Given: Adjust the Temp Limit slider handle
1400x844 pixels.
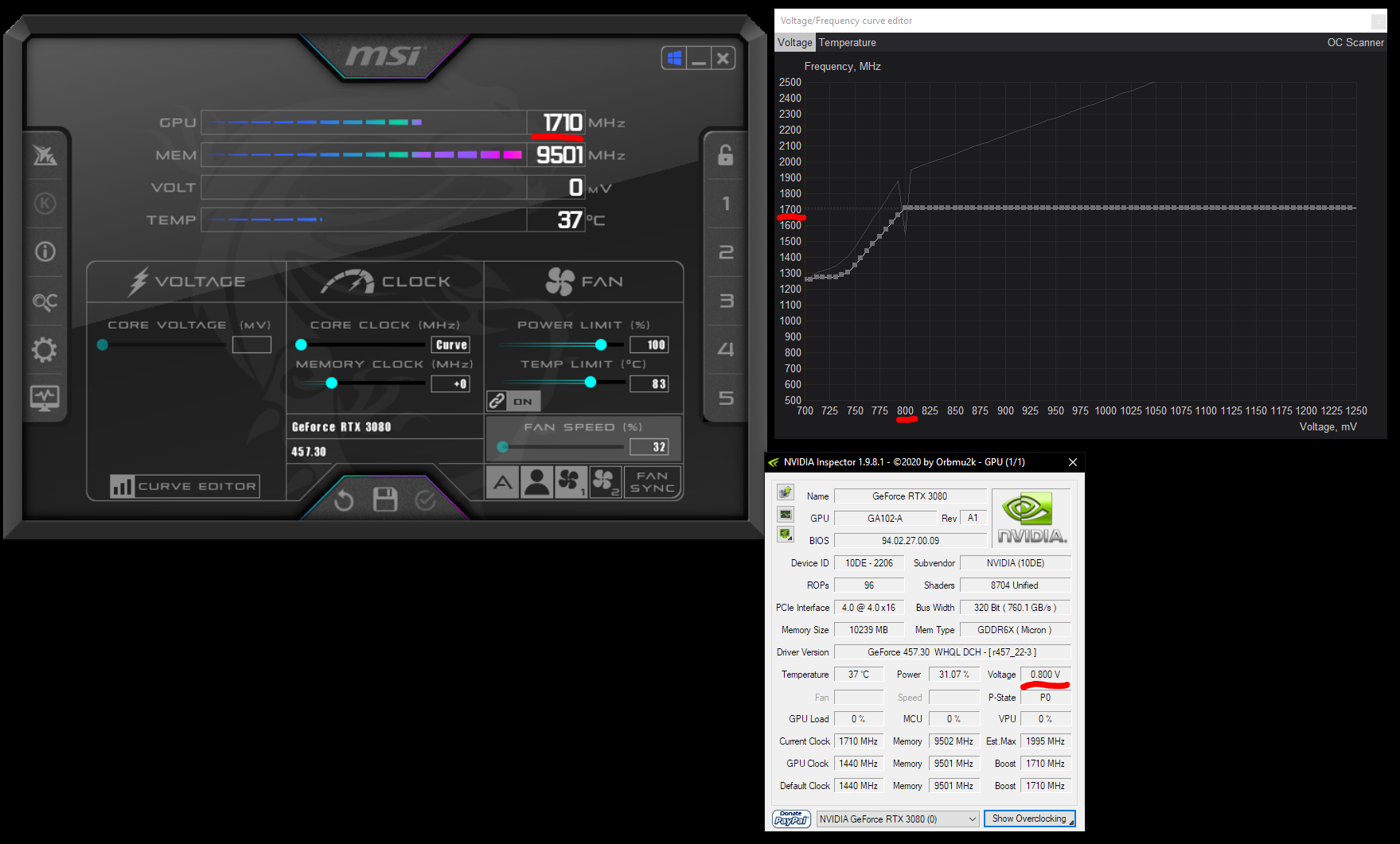Looking at the screenshot, I should point(591,383).
